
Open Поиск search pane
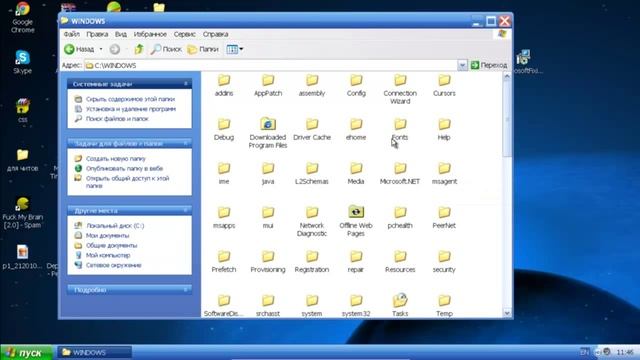pos(166,49)
